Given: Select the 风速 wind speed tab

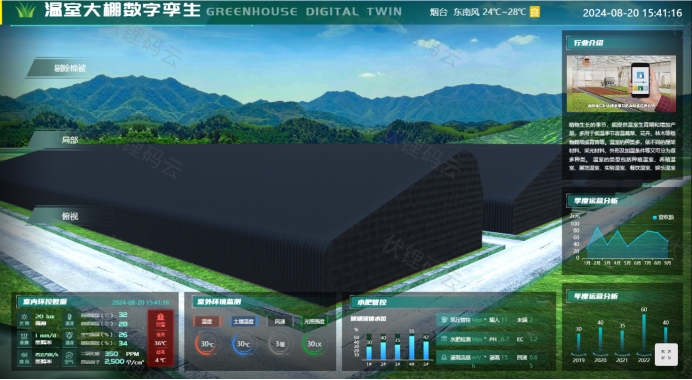Looking at the screenshot, I should 280,321.
